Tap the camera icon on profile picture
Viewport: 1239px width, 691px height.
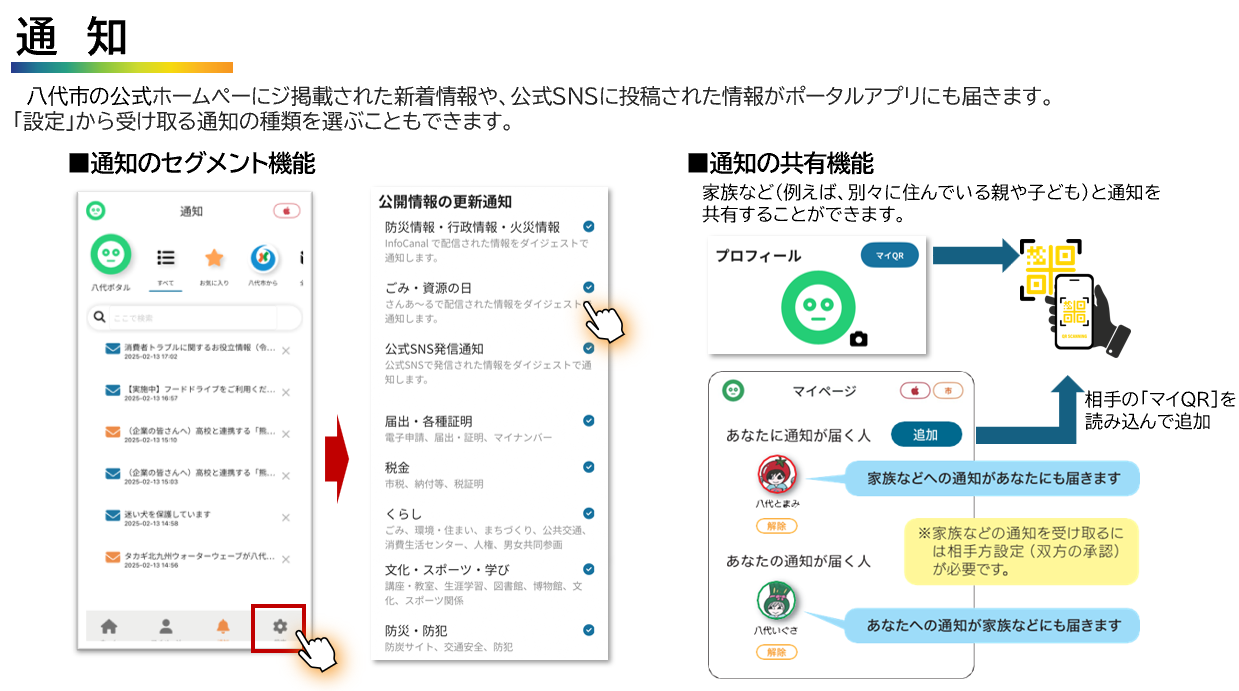click(857, 339)
